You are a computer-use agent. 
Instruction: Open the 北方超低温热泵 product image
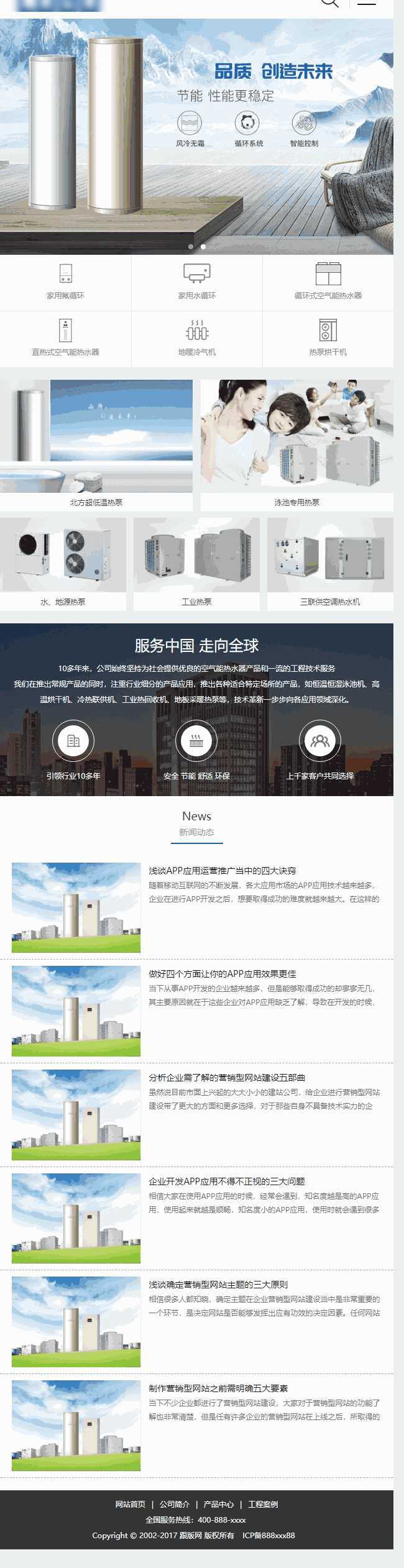pos(96,436)
